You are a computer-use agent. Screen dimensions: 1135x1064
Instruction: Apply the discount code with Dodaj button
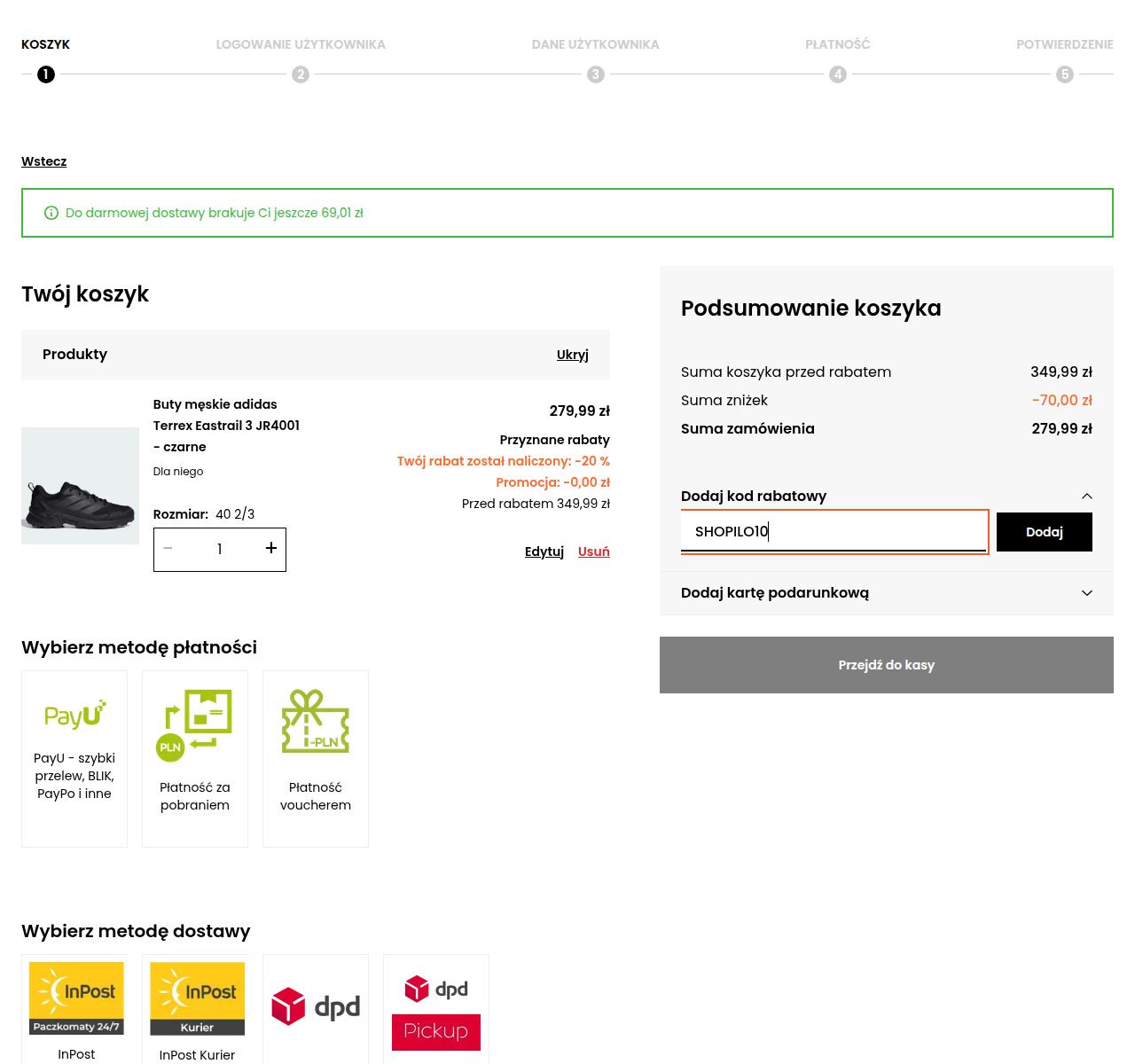point(1045,532)
